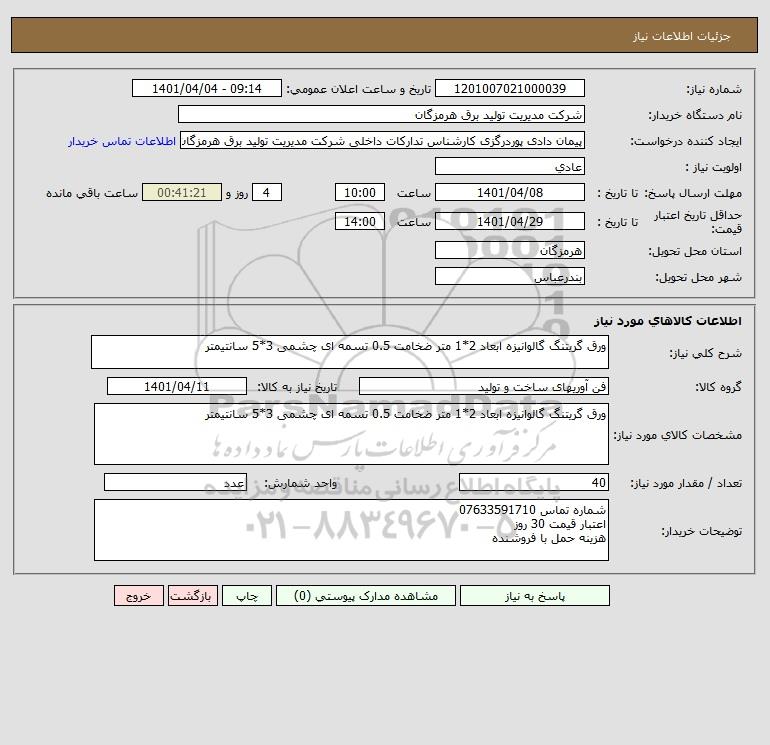Click remaining time countdown 00:41:21

point(182,193)
